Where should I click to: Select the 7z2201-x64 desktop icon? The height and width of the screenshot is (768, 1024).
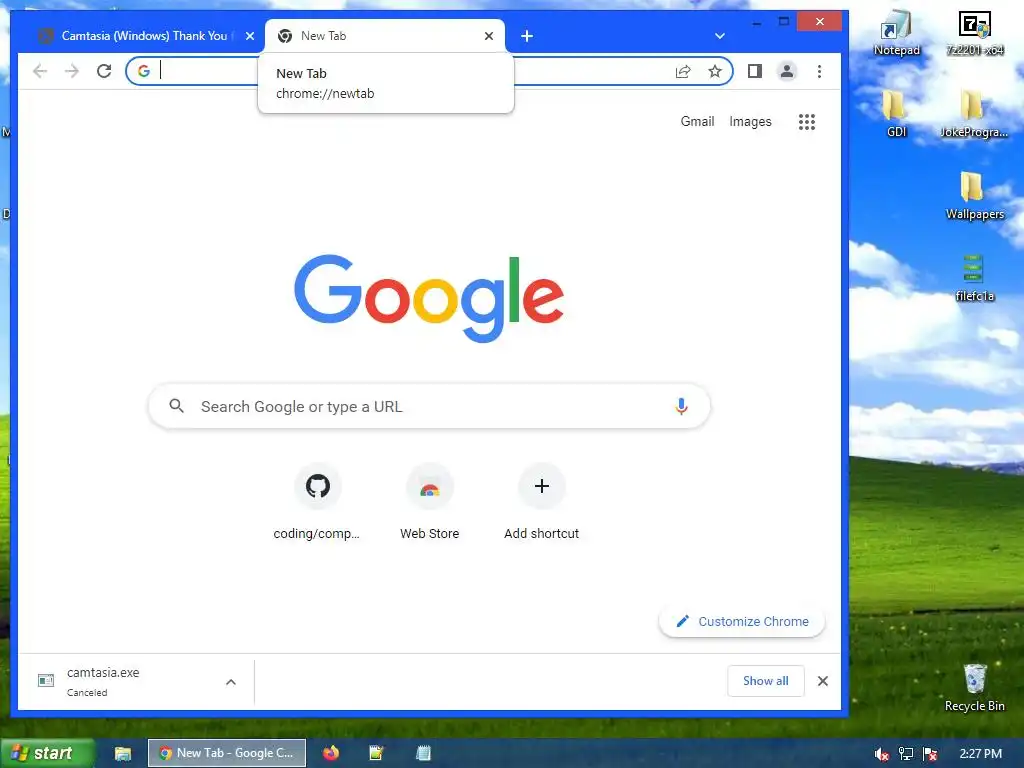(975, 33)
